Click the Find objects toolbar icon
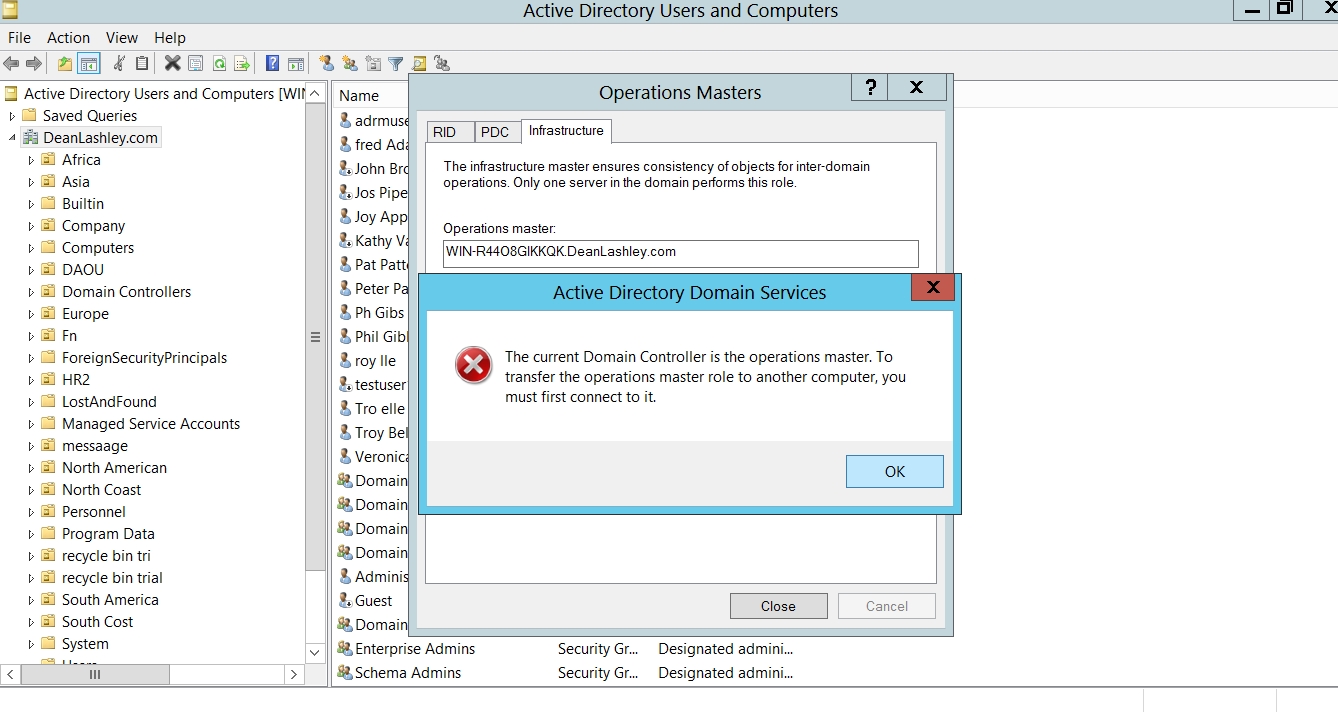This screenshot has height=712, width=1338. 419,64
